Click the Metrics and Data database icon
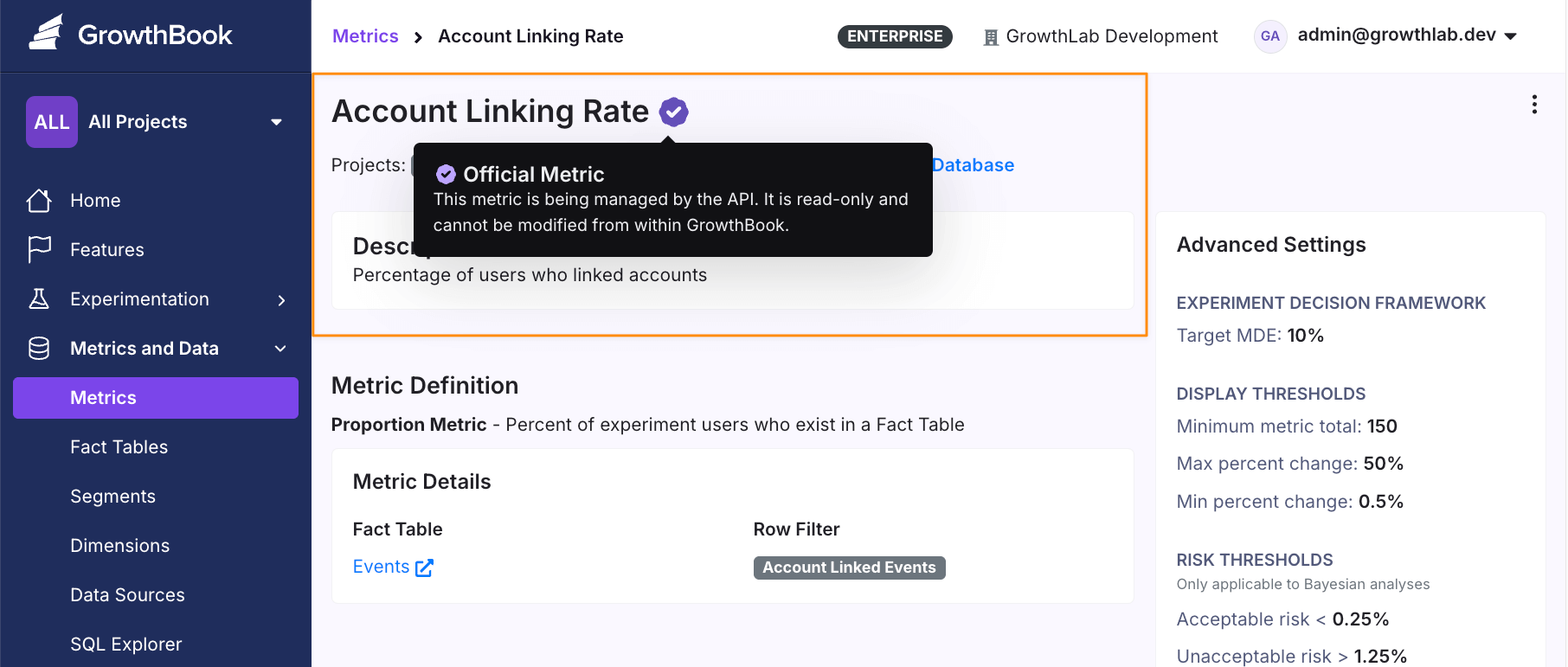1568x667 pixels. [x=39, y=349]
